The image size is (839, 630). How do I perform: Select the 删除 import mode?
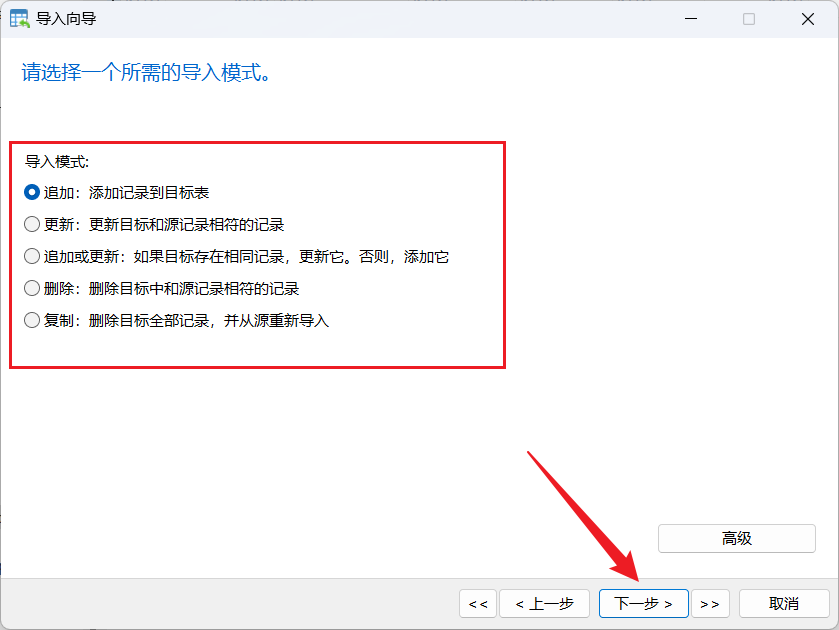pyautogui.click(x=31, y=288)
